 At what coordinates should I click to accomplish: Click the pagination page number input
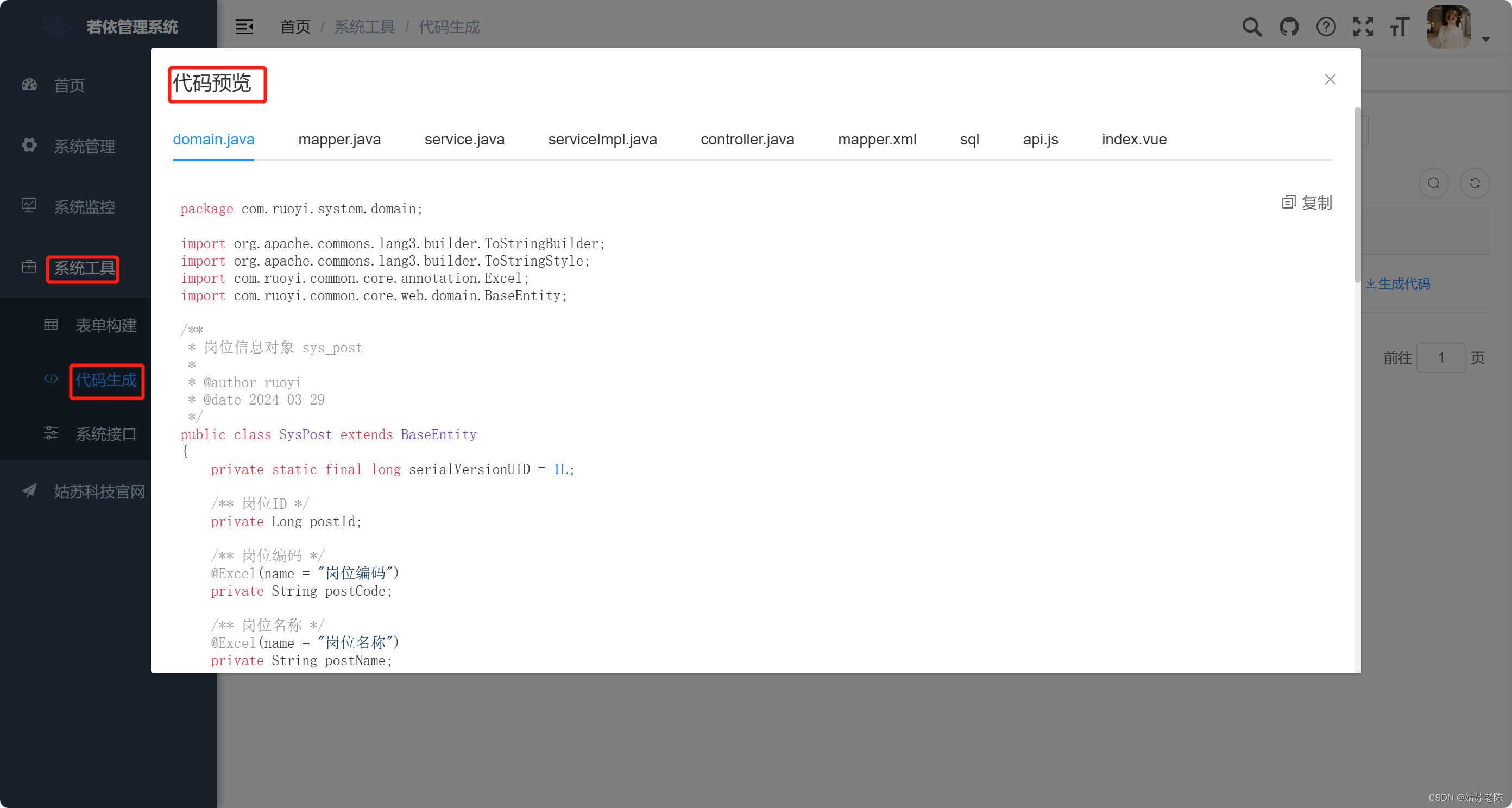(1441, 357)
